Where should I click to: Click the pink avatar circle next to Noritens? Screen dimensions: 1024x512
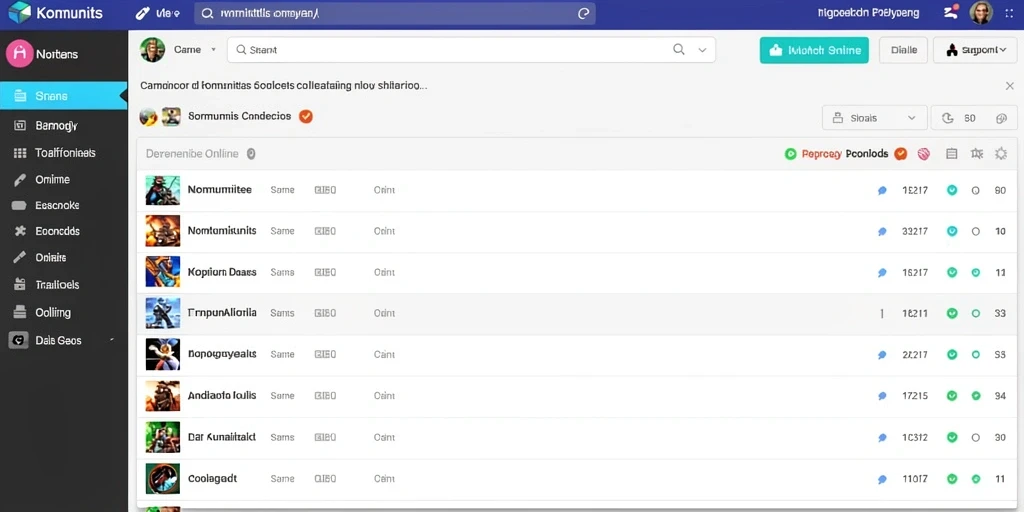pos(19,54)
